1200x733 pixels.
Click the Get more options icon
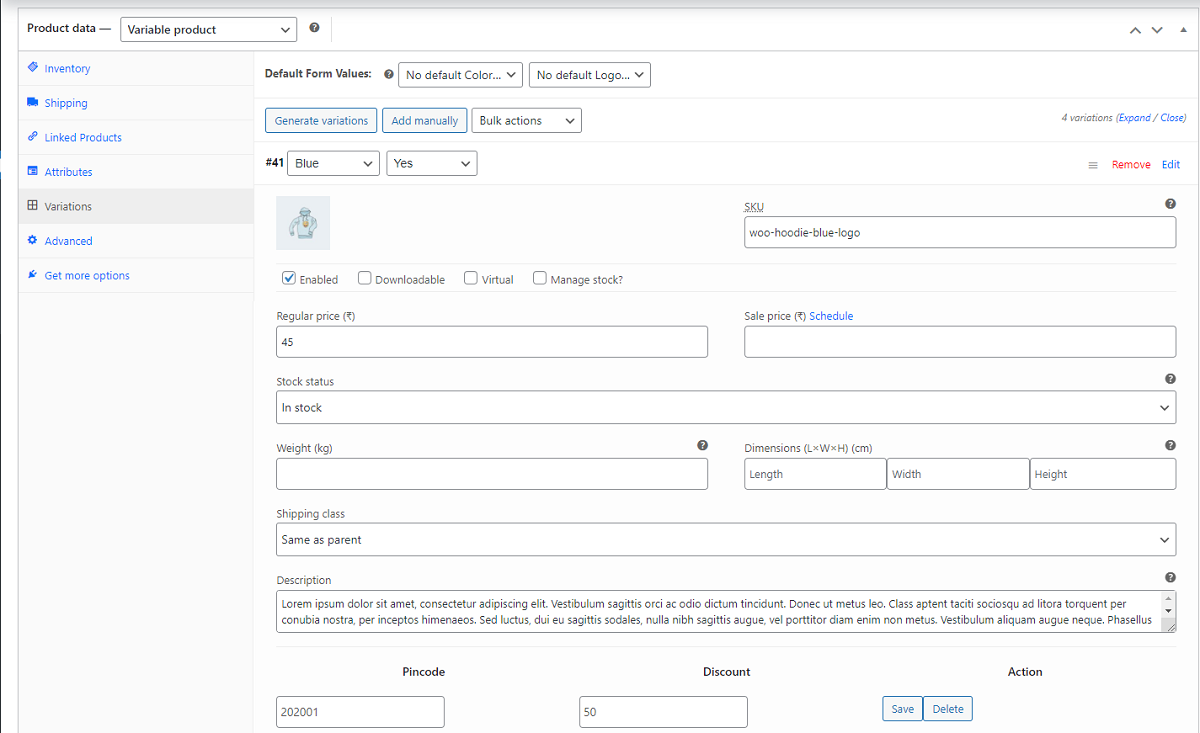(x=31, y=275)
